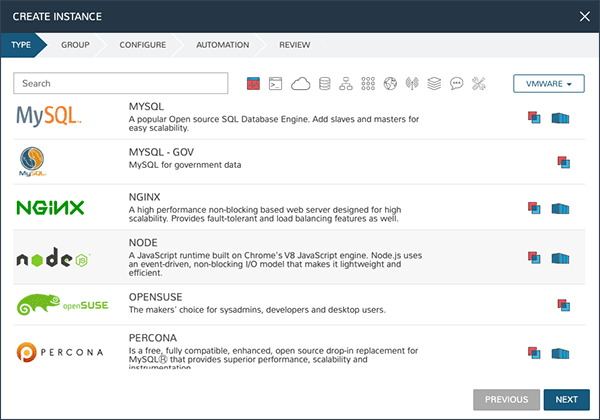Filter by stacked layers category icon

coord(434,83)
